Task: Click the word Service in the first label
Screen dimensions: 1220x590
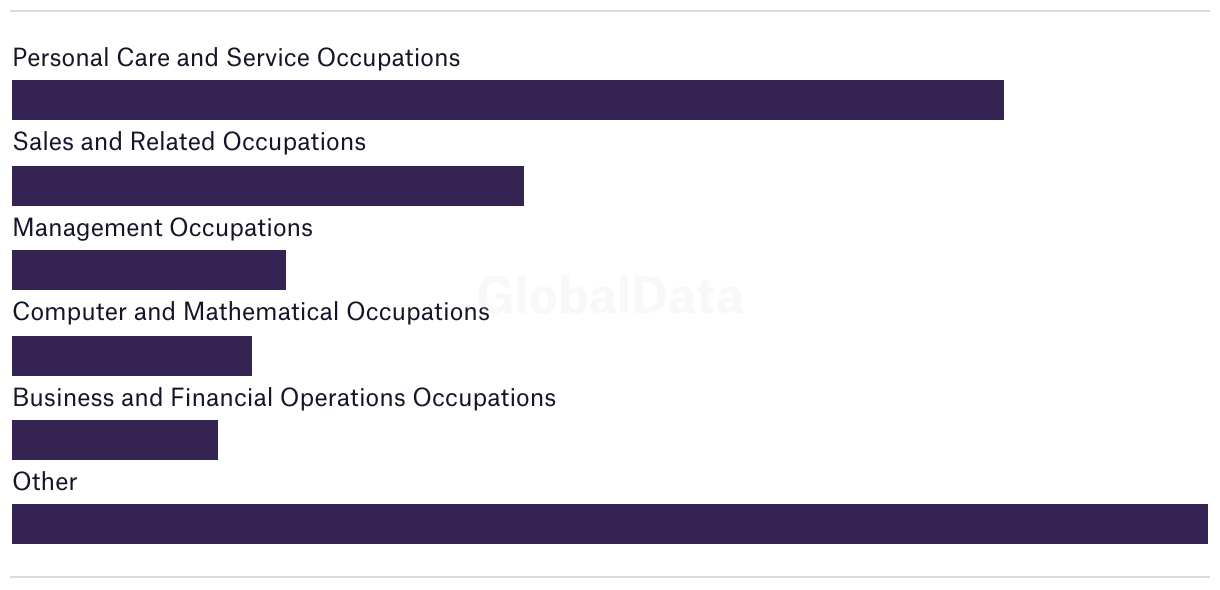Action: [268, 58]
